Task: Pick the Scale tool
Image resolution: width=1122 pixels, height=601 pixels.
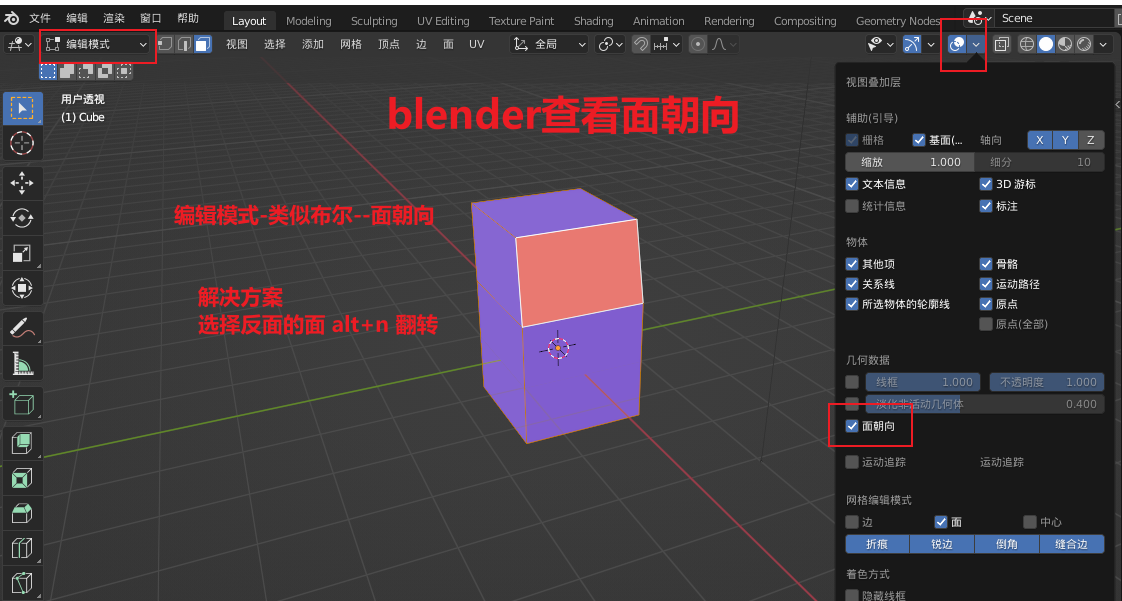Action: pos(22,253)
